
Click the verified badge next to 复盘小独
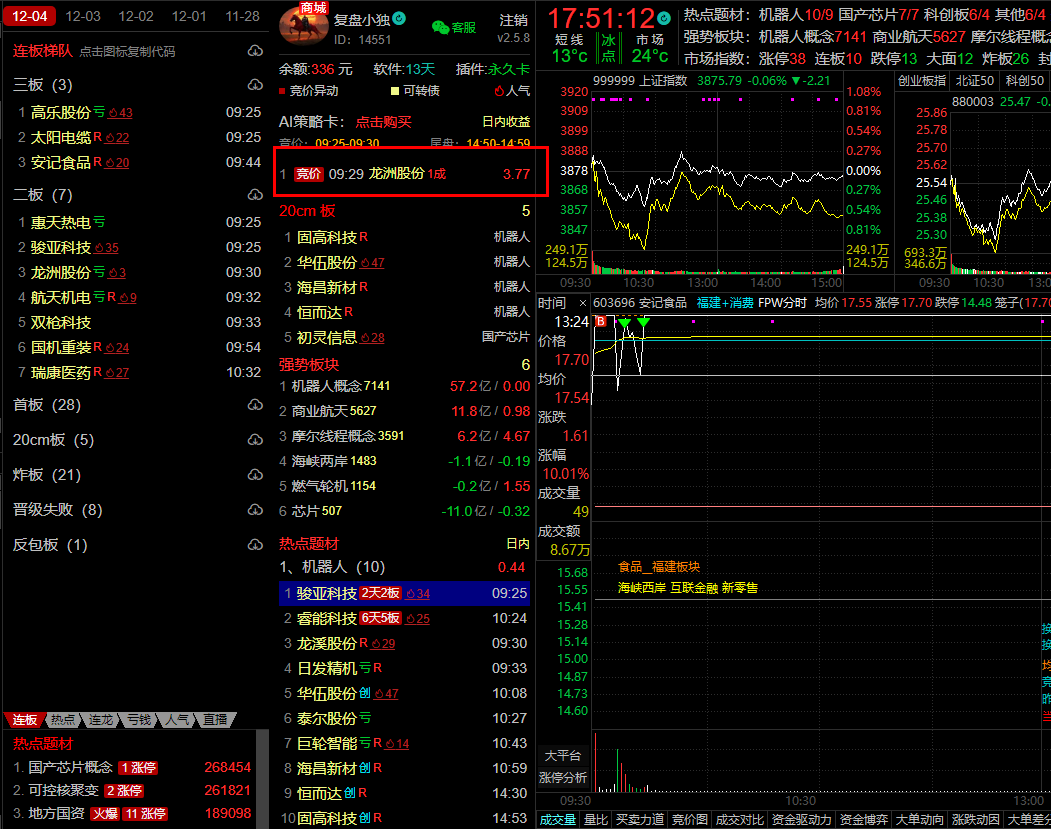[400, 18]
